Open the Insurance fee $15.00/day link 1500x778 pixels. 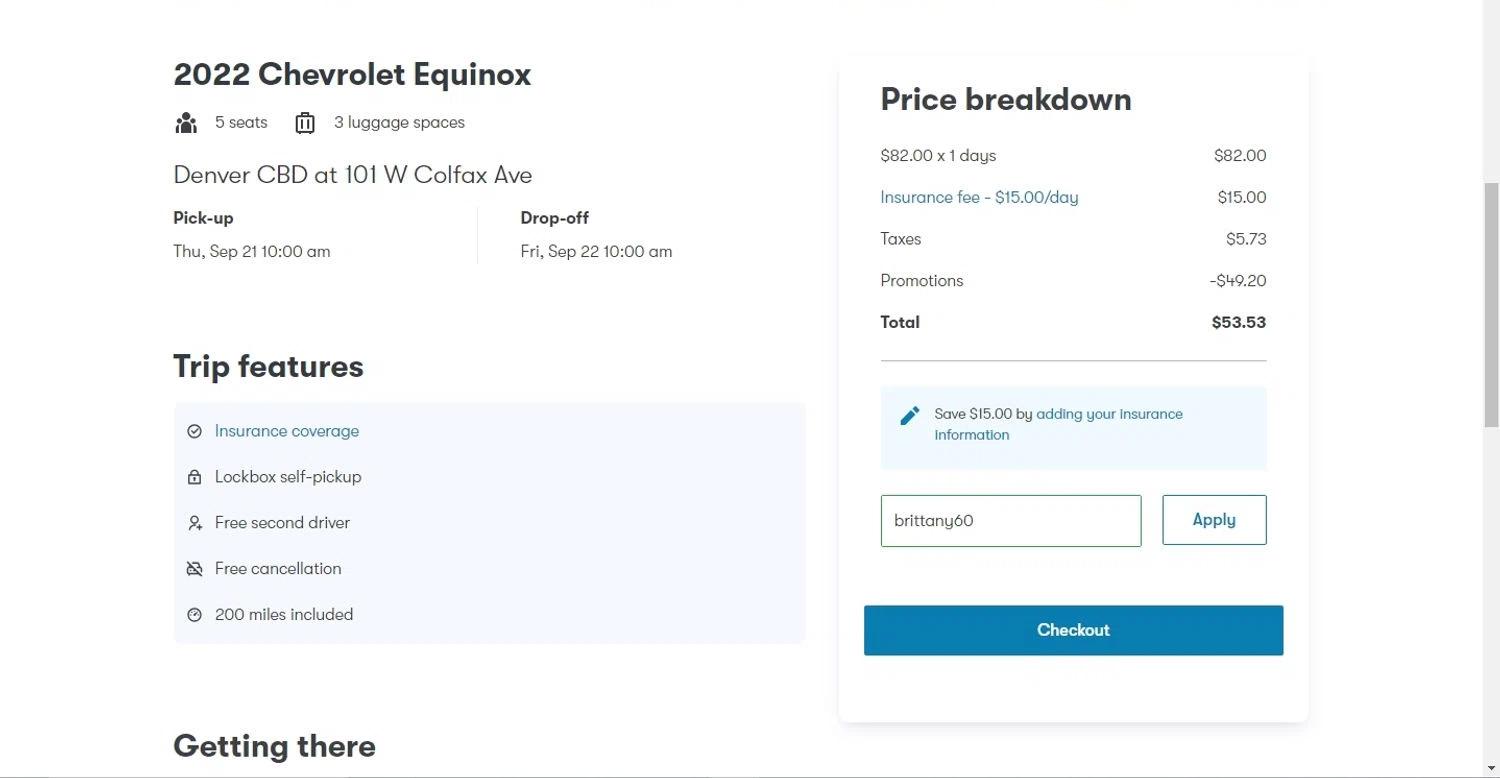tap(979, 197)
